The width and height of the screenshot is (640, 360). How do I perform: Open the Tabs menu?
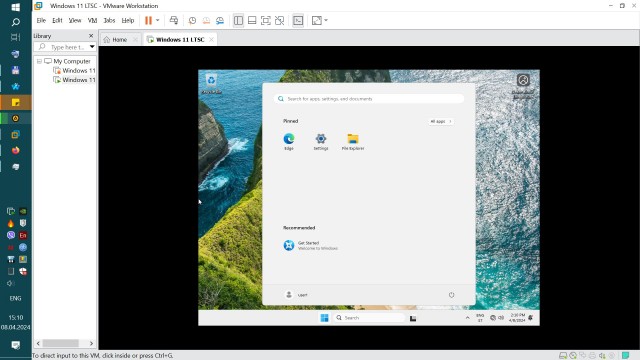click(x=109, y=20)
